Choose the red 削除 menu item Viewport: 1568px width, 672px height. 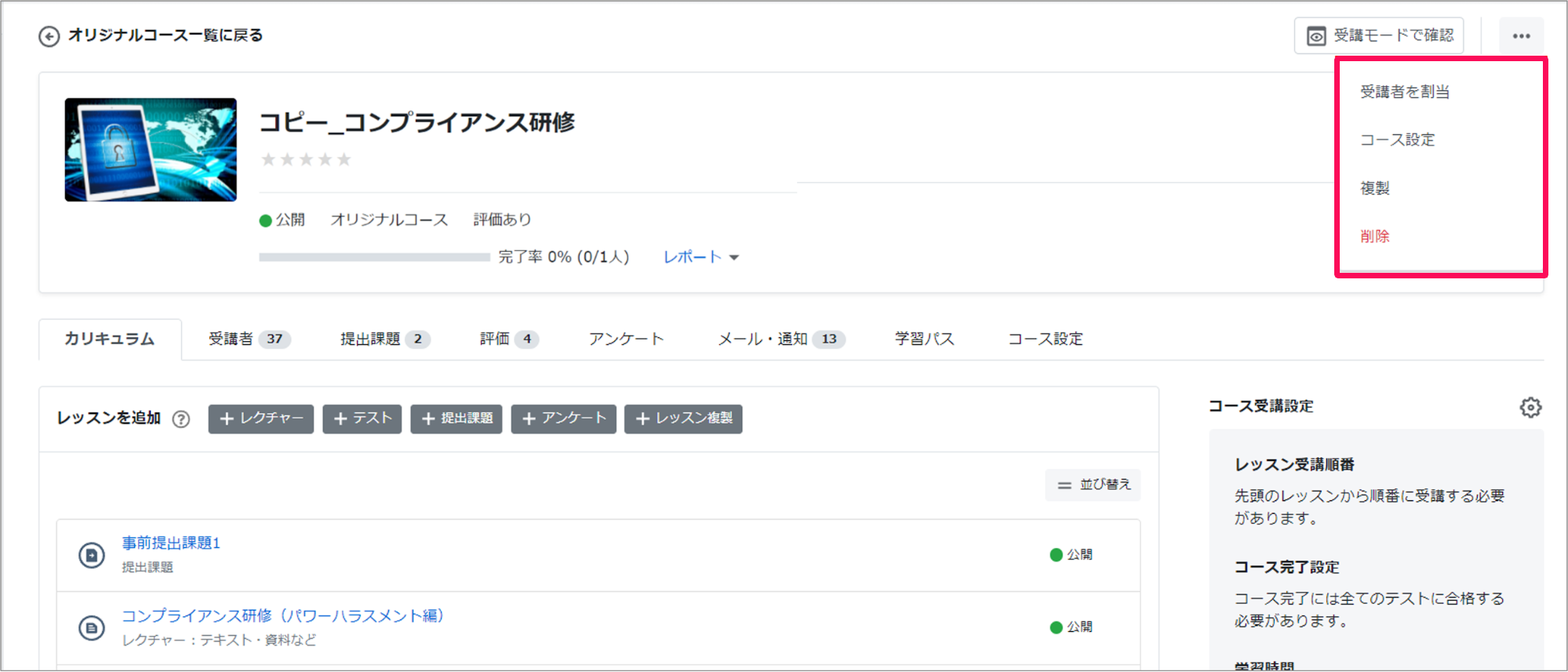pos(1375,236)
